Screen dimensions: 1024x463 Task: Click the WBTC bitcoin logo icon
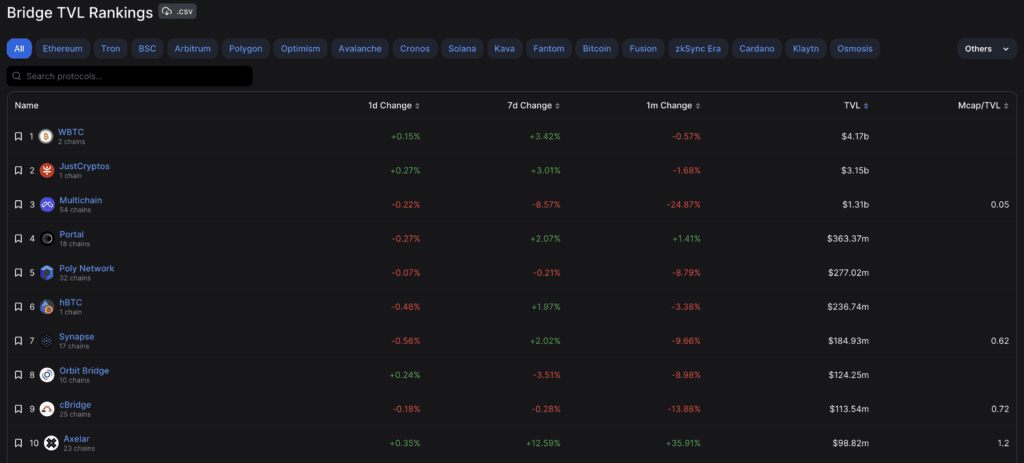[x=46, y=136]
